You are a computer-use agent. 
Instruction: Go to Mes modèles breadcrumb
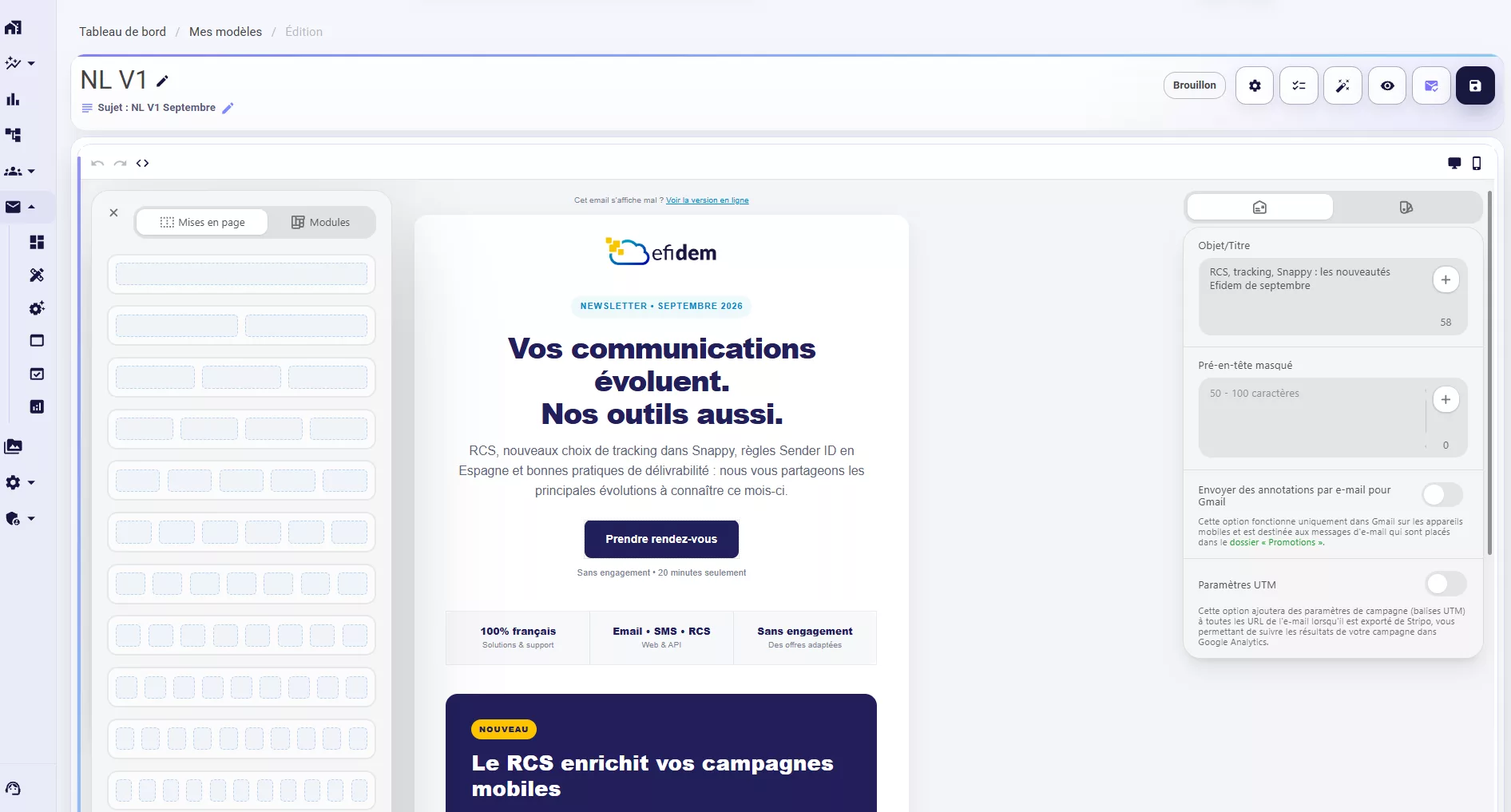[x=225, y=32]
